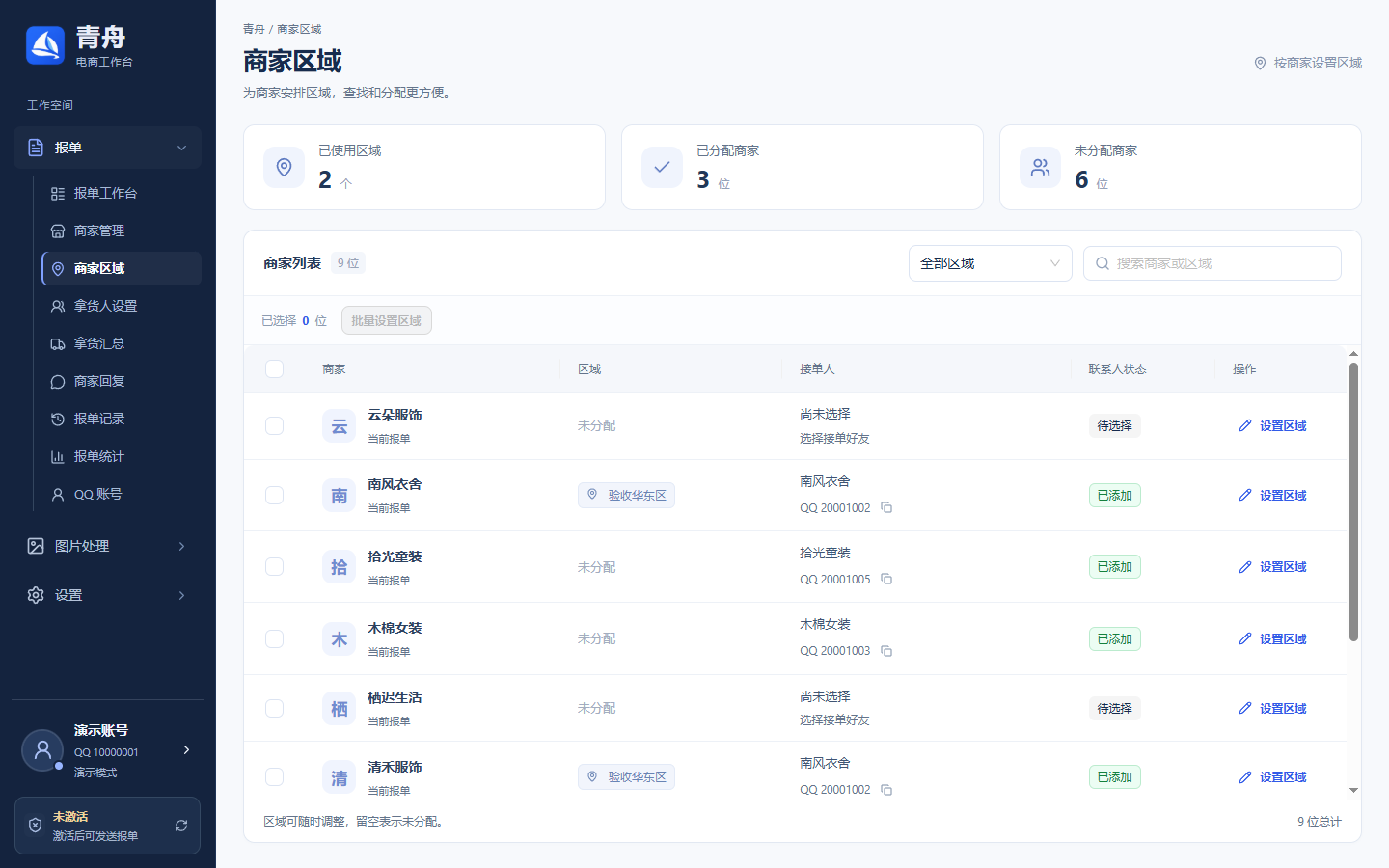Screen dimensions: 1389x868
Task: Click the 木 avatar for 木棉女装
Action: [x=340, y=638]
